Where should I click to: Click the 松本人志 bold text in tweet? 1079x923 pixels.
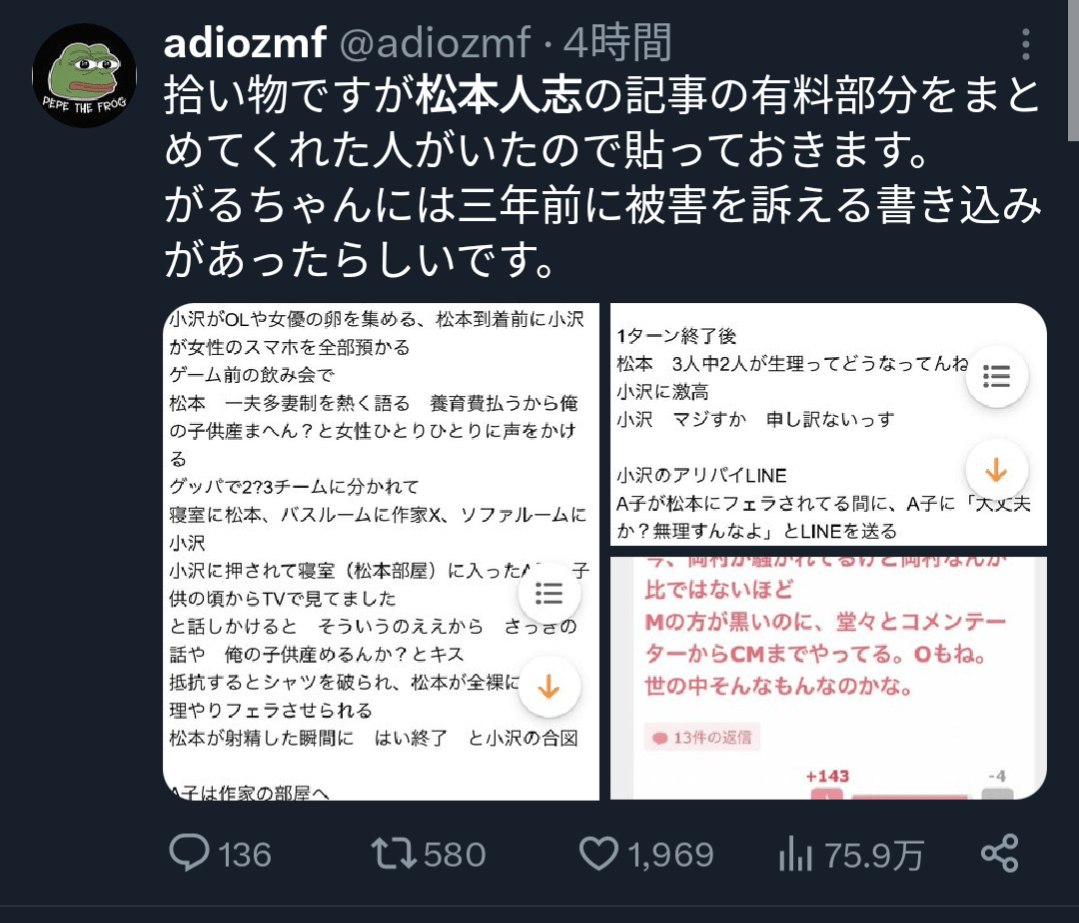(x=499, y=96)
